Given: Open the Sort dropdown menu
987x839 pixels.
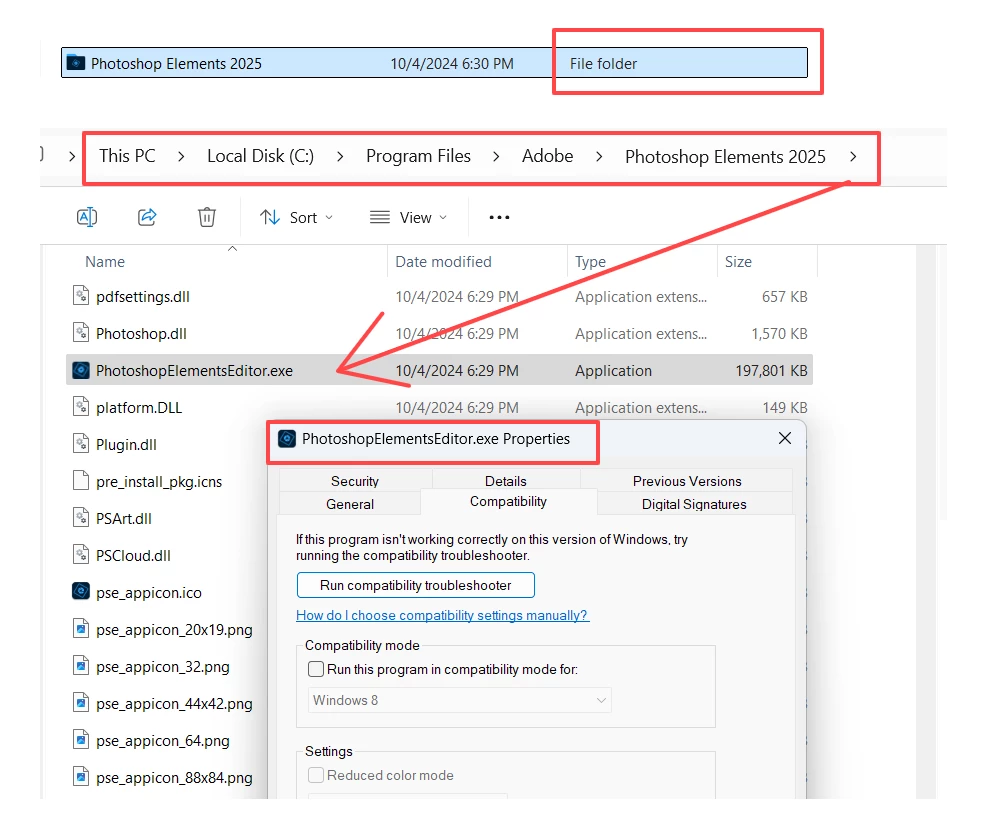Looking at the screenshot, I should pos(296,217).
